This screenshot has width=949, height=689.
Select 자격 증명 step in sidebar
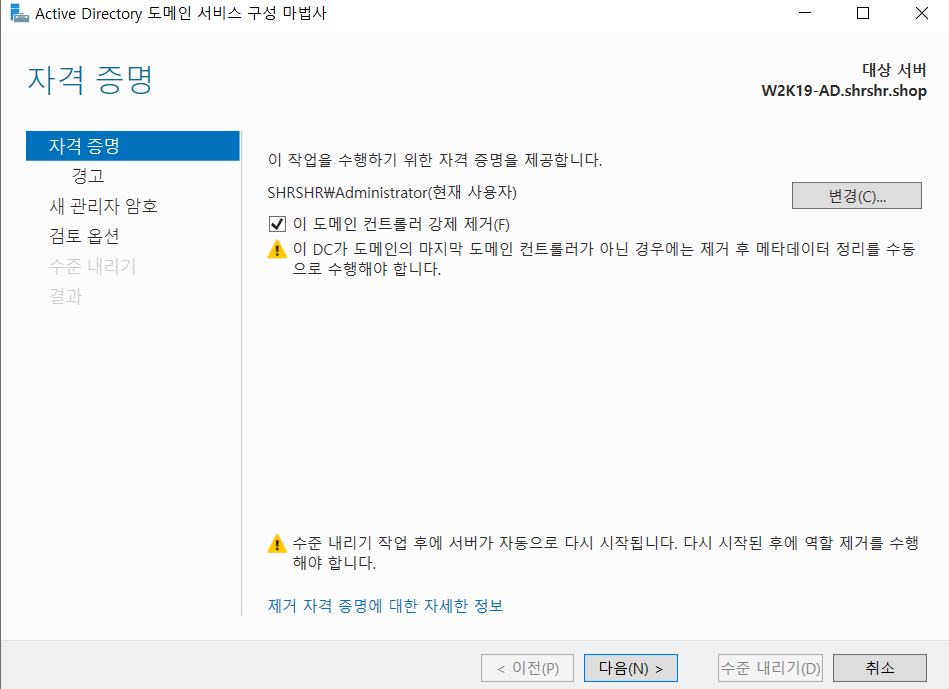(x=133, y=146)
